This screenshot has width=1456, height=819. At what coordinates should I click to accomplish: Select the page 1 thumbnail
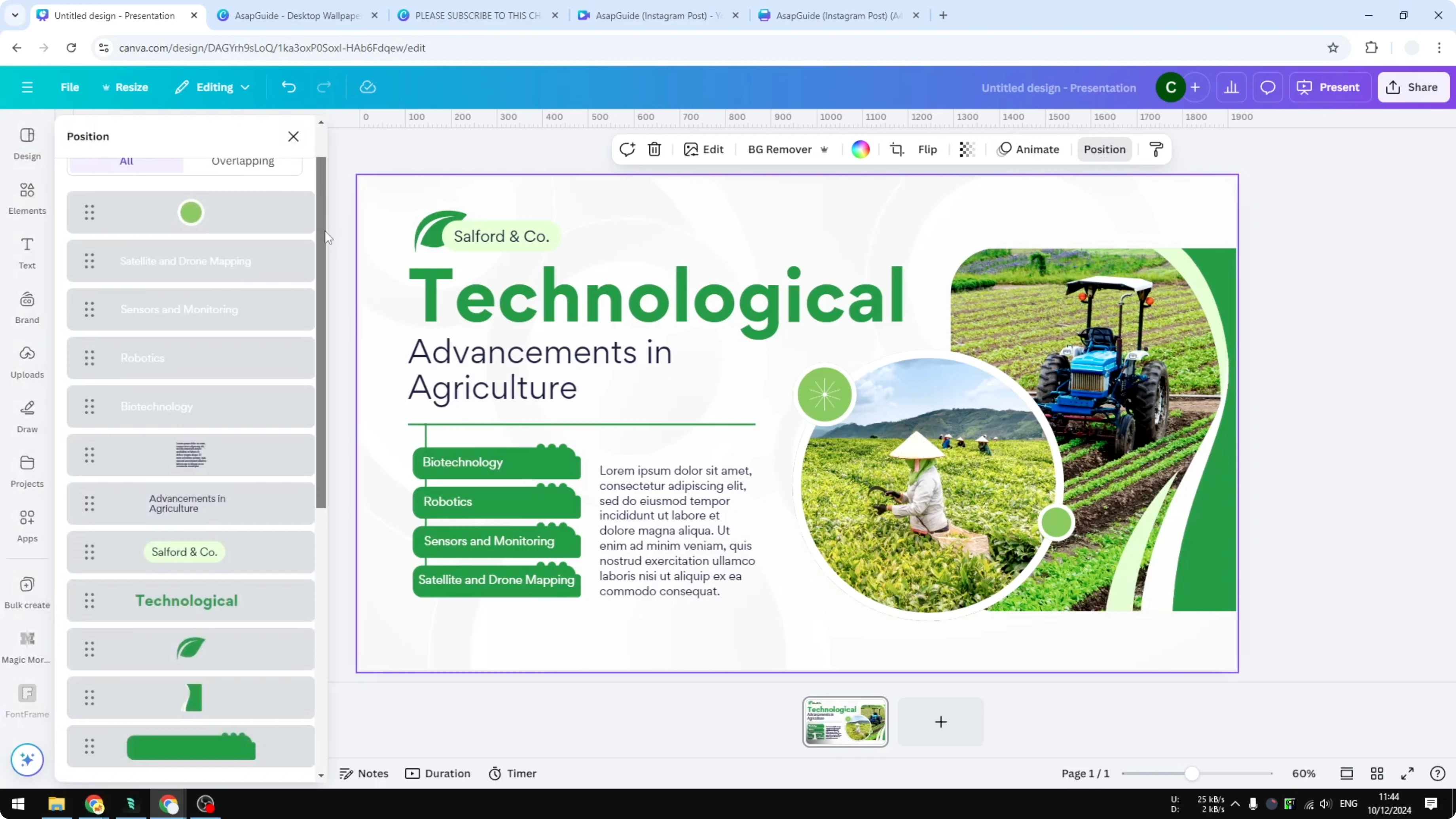pyautogui.click(x=845, y=722)
